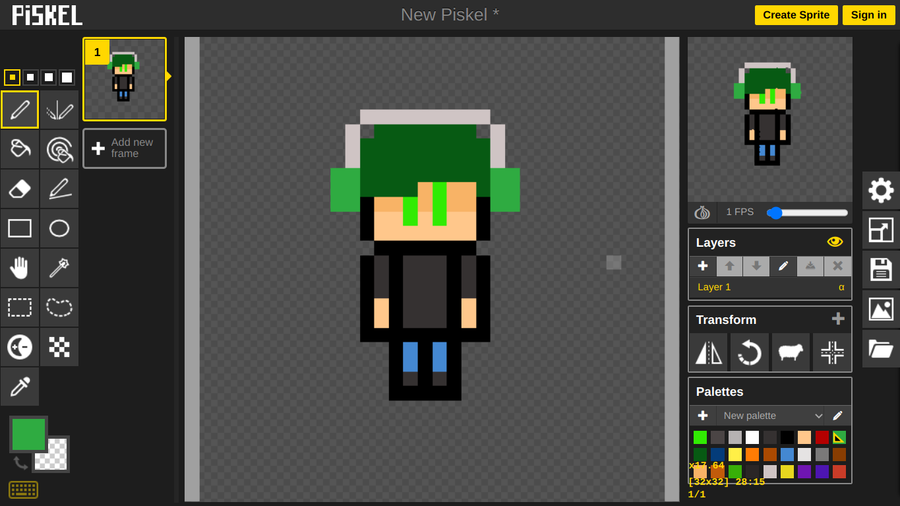Image resolution: width=900 pixels, height=506 pixels.
Task: Merge layer with layer below
Action: point(810,266)
